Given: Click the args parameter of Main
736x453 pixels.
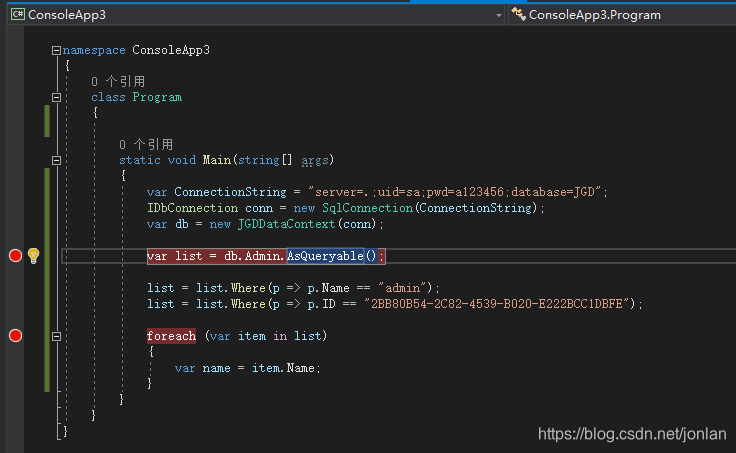Looking at the screenshot, I should pyautogui.click(x=314, y=161).
